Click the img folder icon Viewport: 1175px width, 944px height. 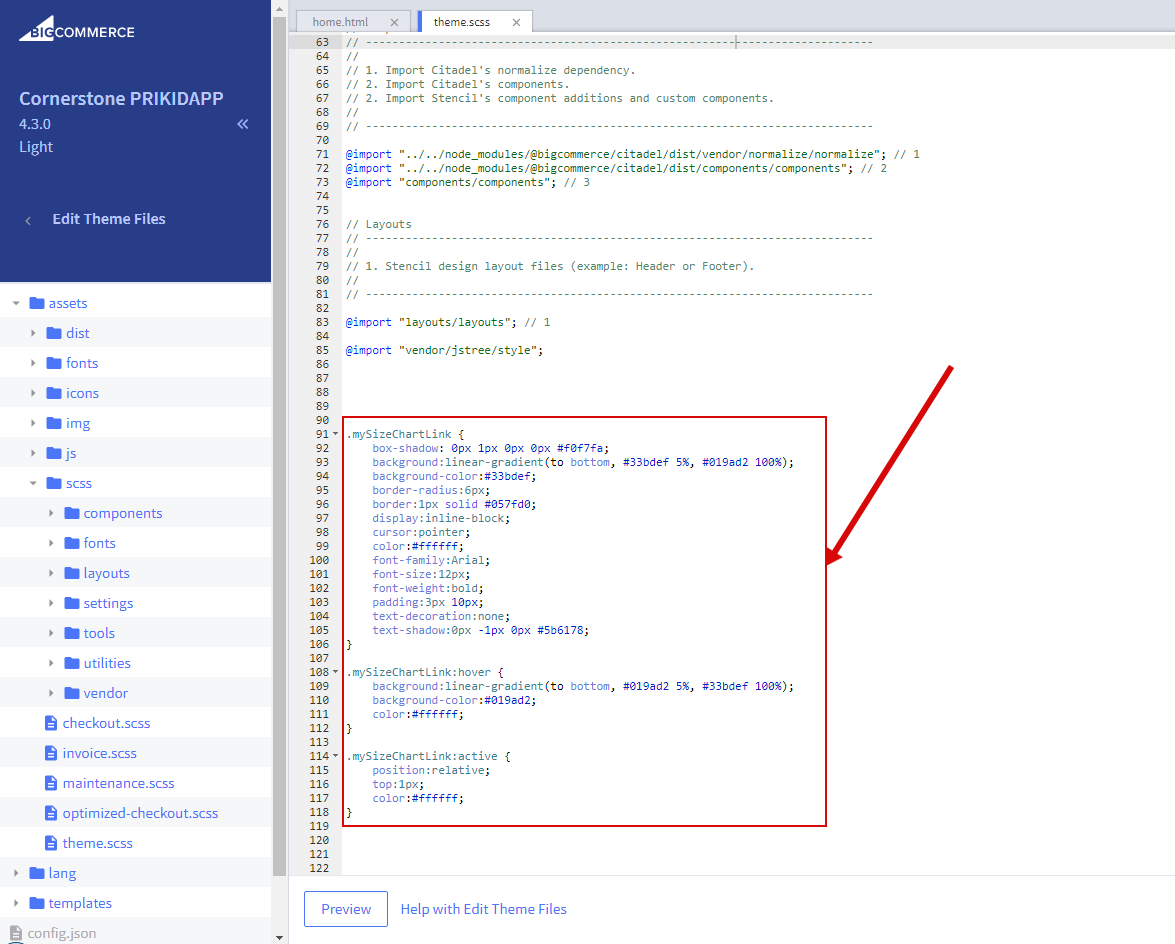point(54,423)
